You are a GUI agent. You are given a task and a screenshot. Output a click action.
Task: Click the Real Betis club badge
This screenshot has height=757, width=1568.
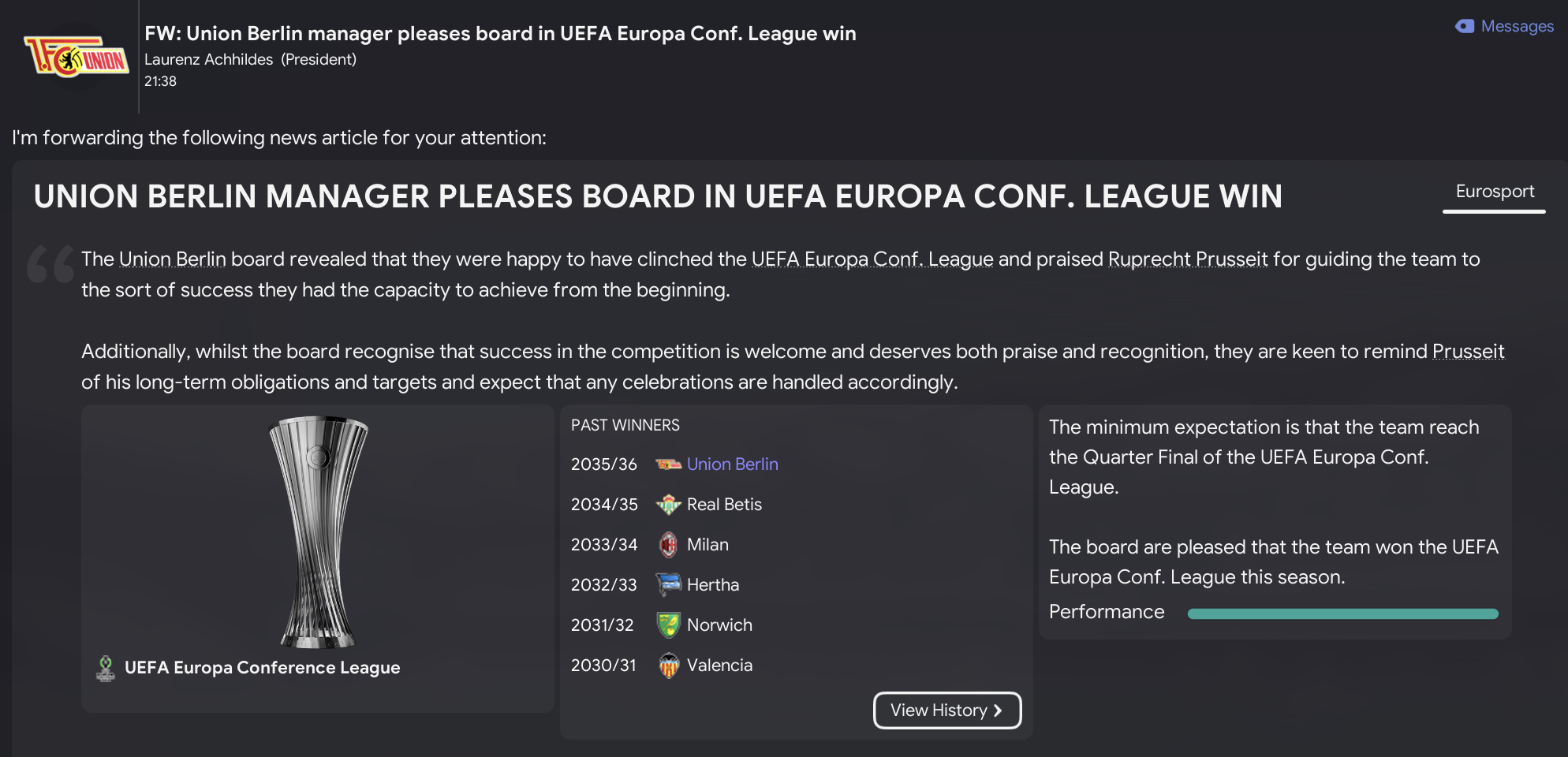pos(668,505)
